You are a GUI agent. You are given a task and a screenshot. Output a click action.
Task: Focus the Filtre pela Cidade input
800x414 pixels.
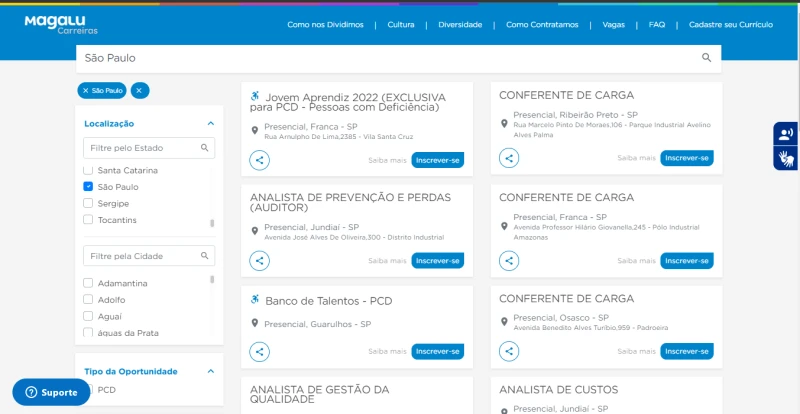coord(149,256)
